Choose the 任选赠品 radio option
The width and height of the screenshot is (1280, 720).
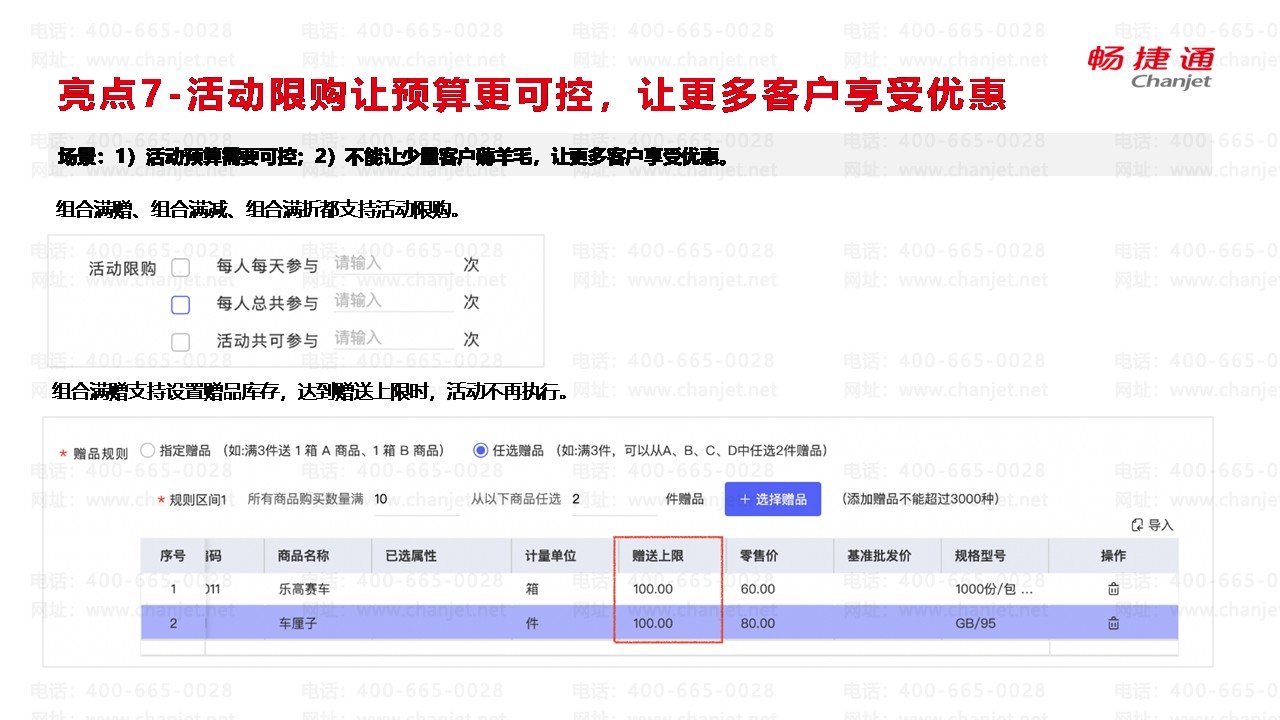tap(480, 451)
